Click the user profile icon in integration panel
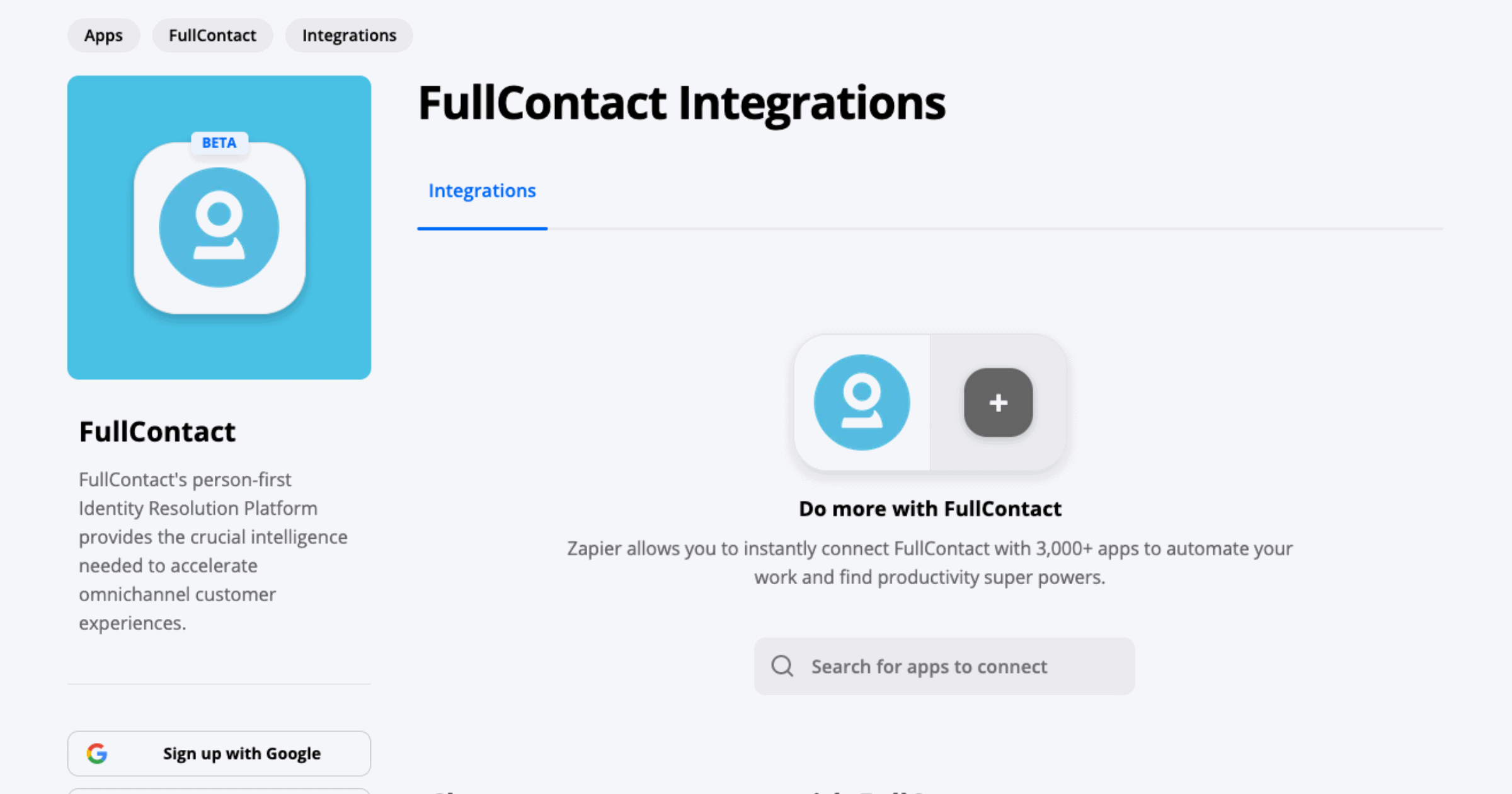The height and width of the screenshot is (794, 1512). pos(861,403)
